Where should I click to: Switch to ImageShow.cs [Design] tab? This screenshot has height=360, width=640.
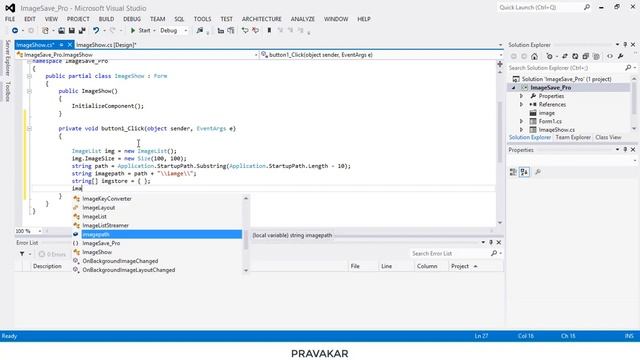(x=106, y=45)
